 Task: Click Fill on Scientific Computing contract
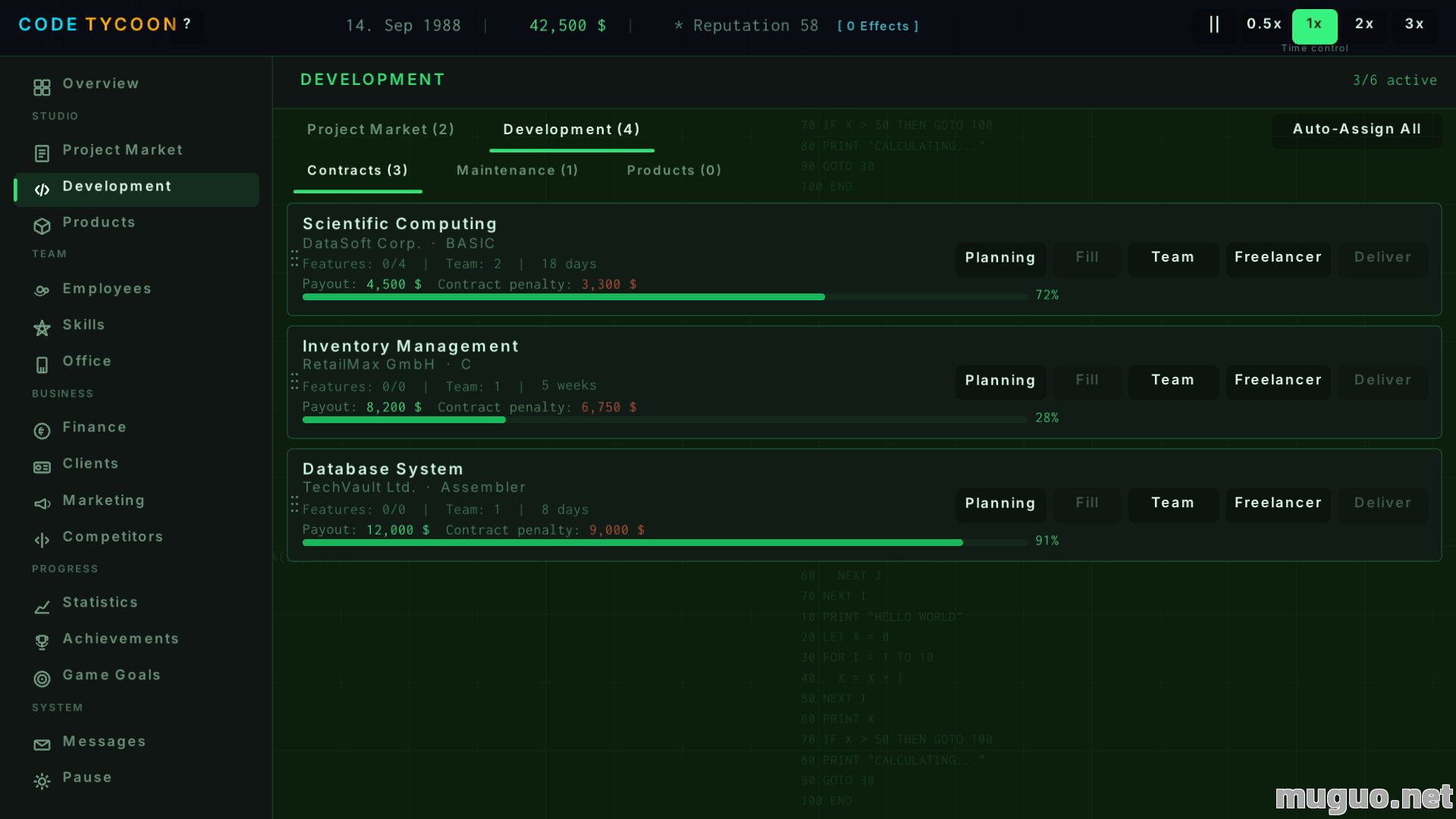tap(1087, 258)
